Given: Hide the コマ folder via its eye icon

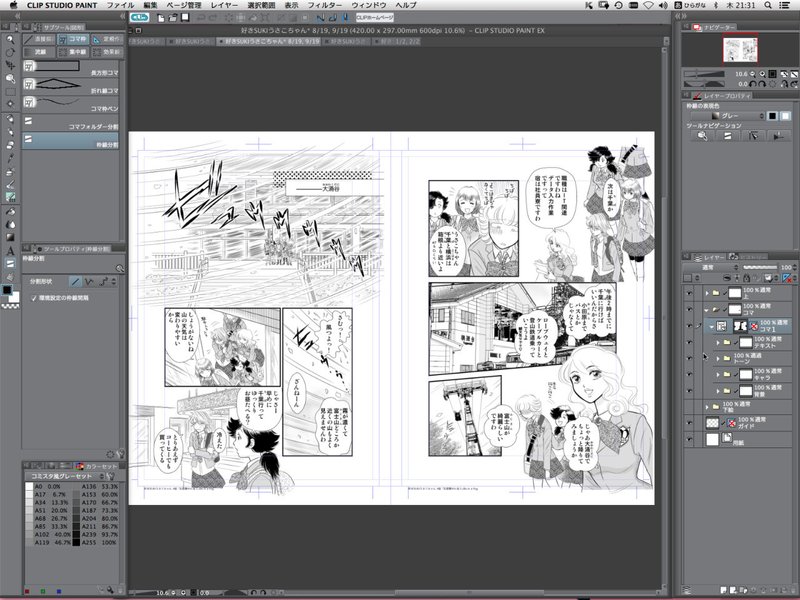Looking at the screenshot, I should (x=689, y=309).
